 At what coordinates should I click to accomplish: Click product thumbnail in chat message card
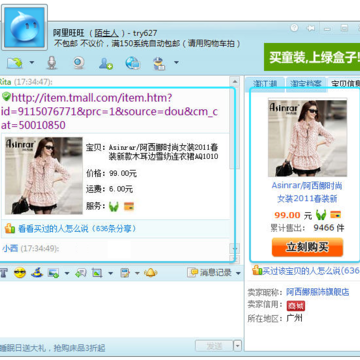(x=44, y=175)
